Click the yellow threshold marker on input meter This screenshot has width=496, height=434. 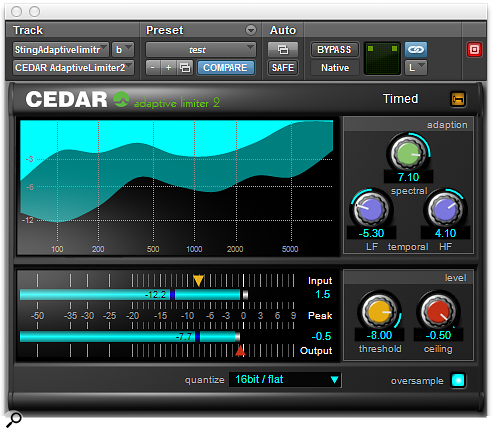(x=198, y=280)
